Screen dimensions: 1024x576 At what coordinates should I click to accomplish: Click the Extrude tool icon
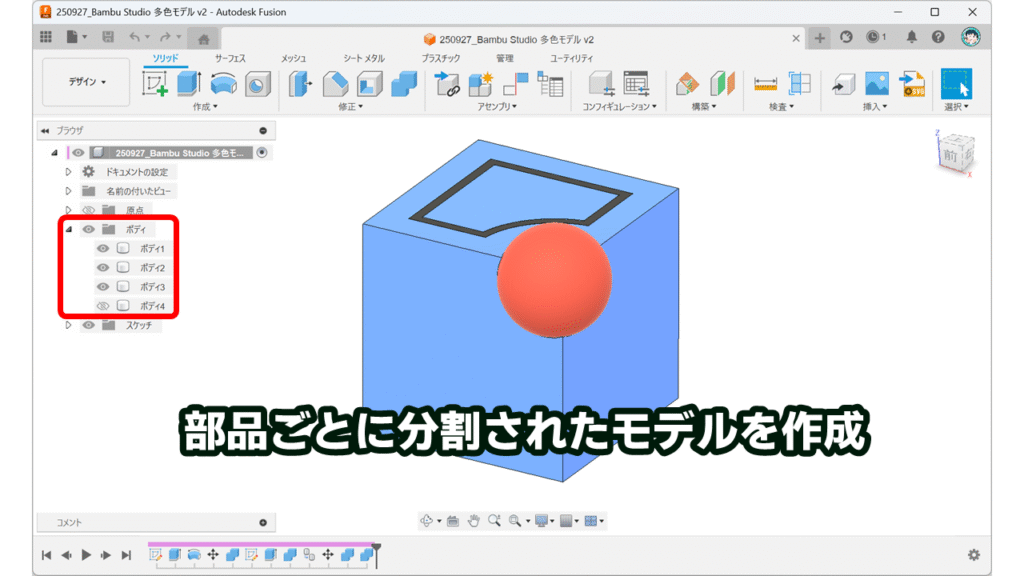click(188, 84)
